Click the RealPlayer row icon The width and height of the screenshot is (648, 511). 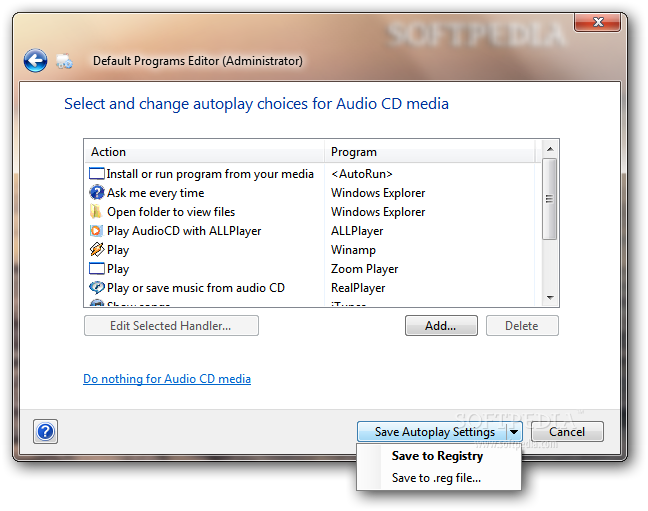[97, 287]
